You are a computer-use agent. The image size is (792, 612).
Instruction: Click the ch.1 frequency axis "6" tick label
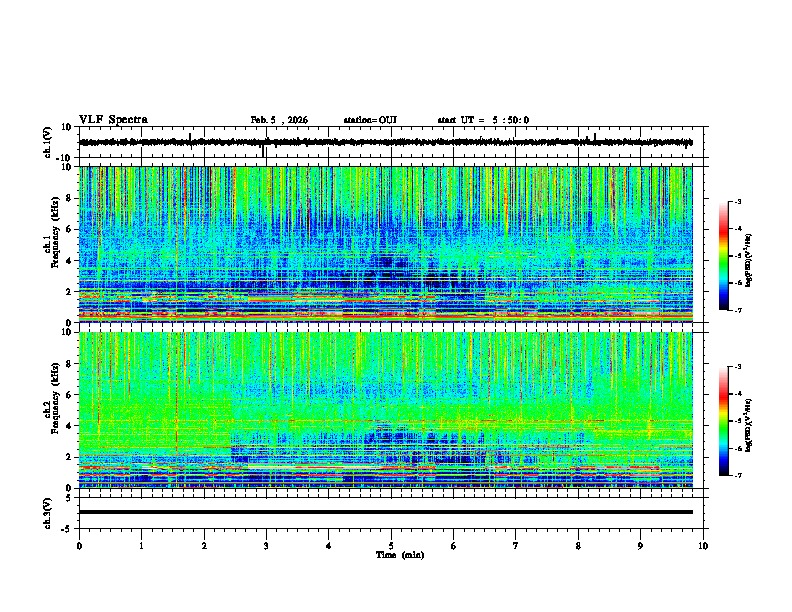pos(70,229)
